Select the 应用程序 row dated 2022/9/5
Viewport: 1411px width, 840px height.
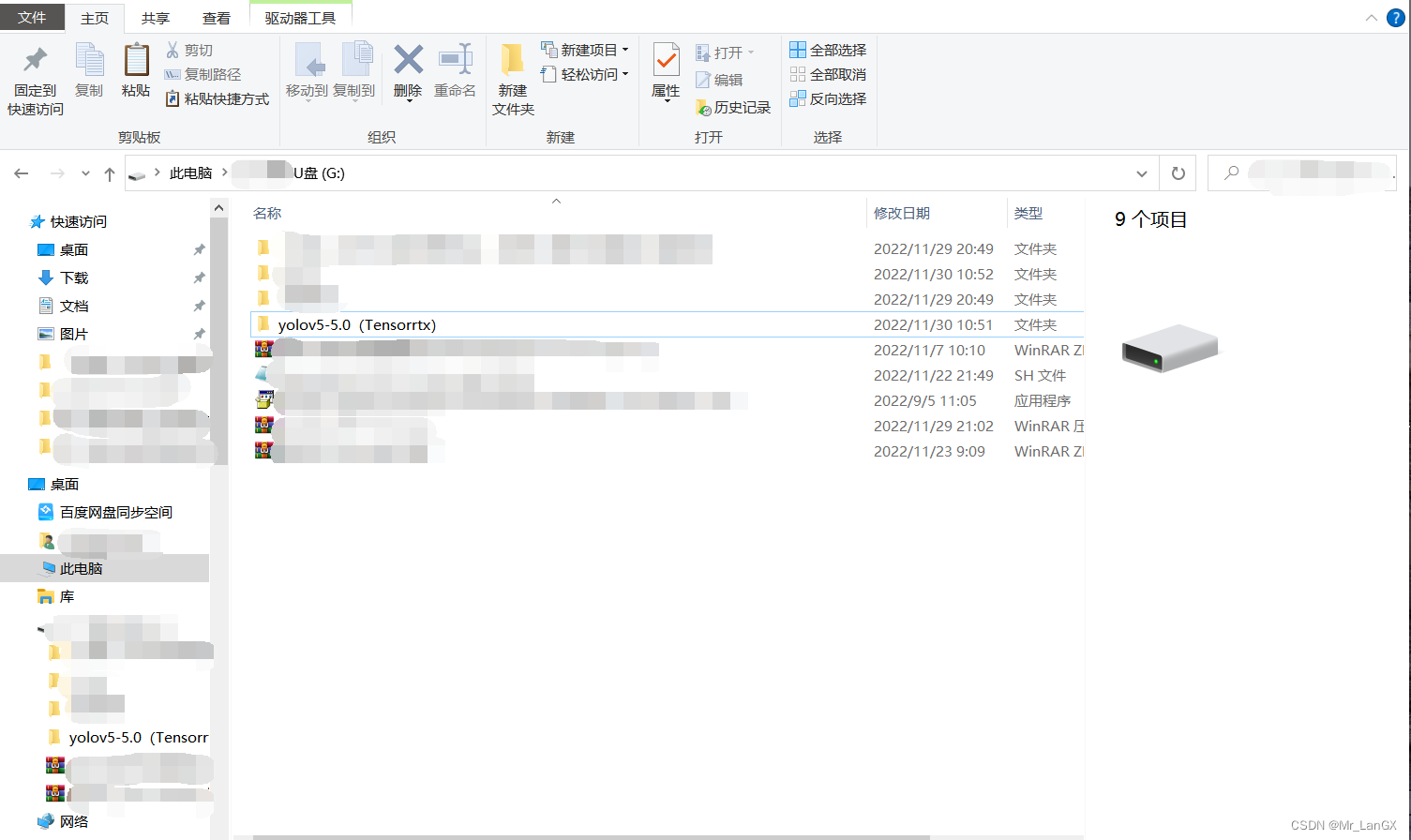click(667, 400)
